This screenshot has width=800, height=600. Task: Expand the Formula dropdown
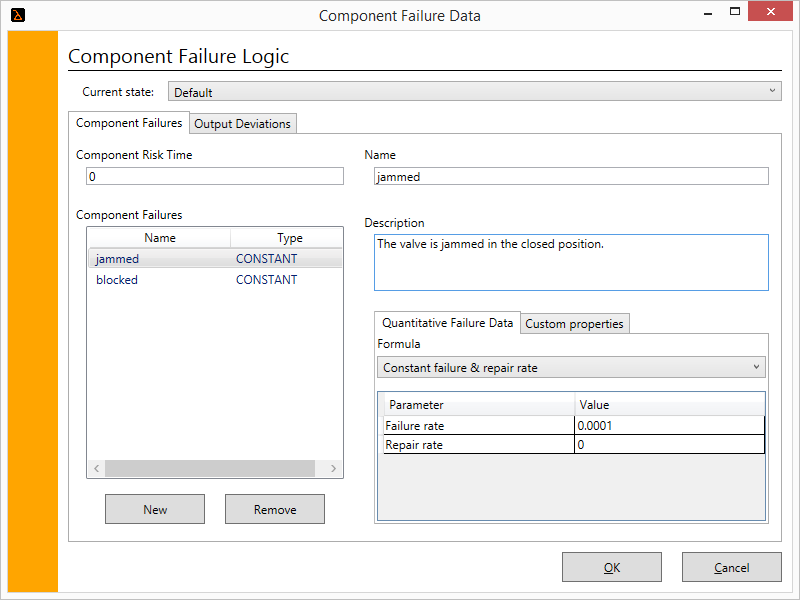tap(571, 367)
